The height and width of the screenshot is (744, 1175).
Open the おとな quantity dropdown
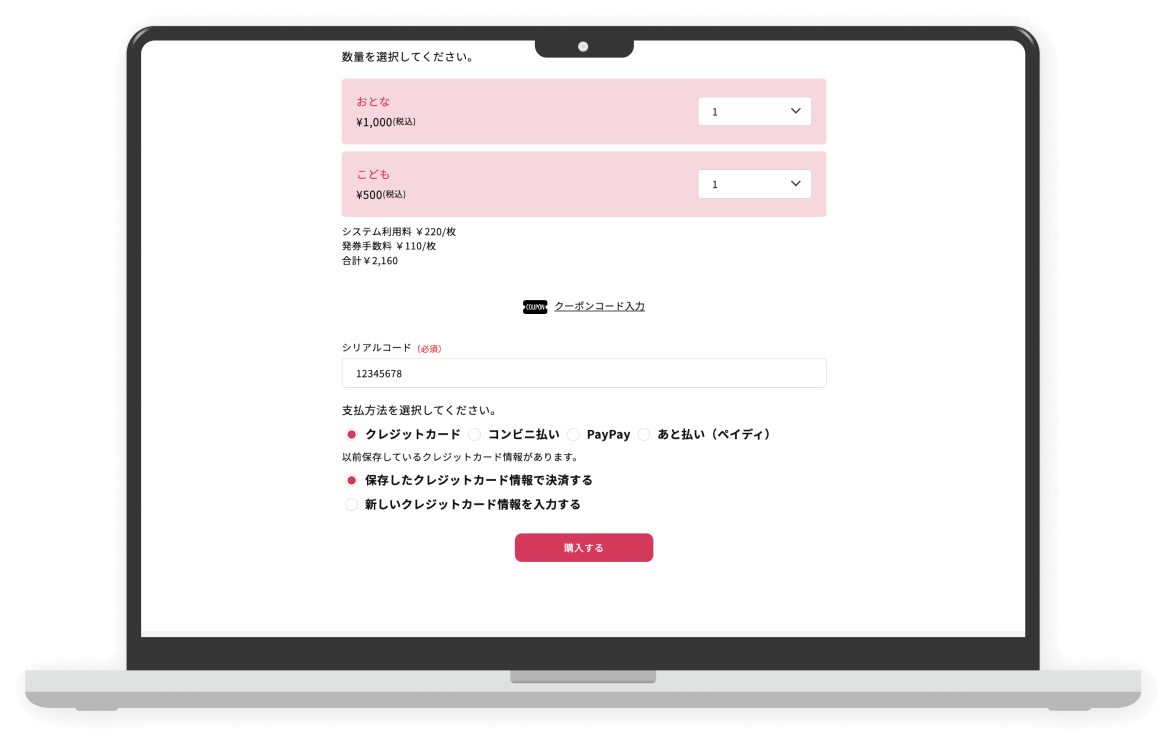[754, 111]
